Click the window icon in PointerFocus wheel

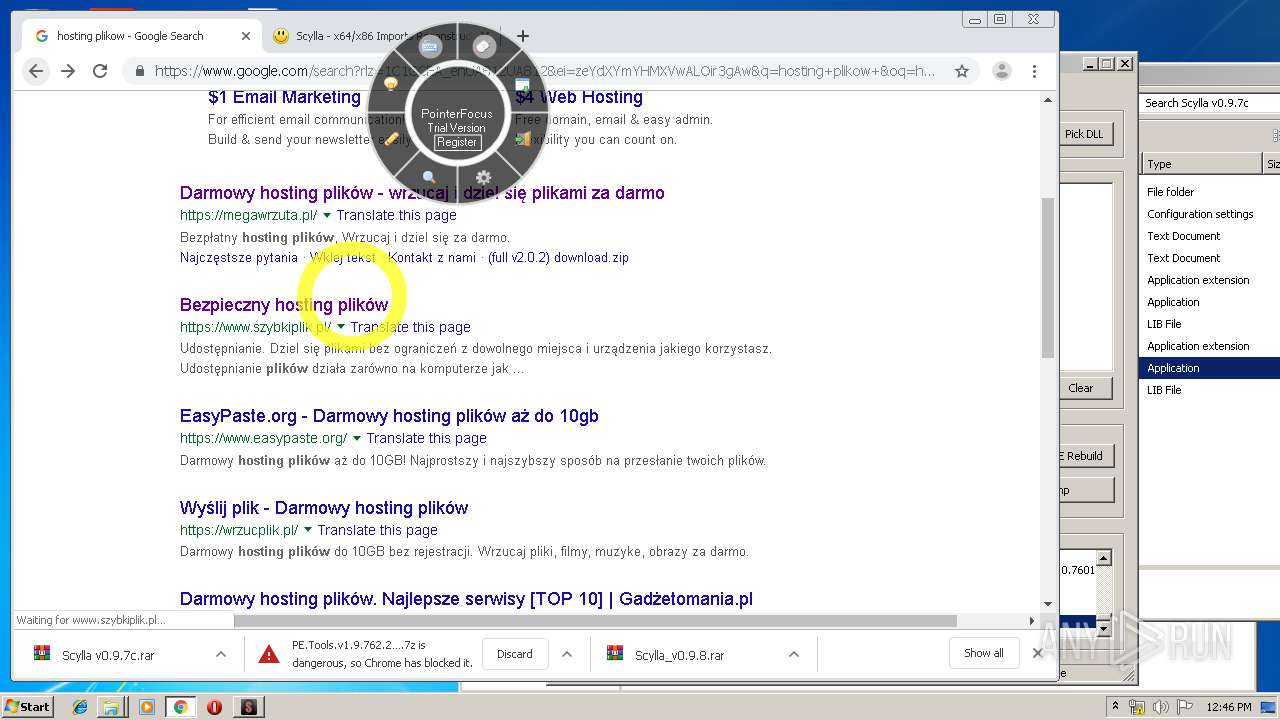pyautogui.click(x=522, y=85)
